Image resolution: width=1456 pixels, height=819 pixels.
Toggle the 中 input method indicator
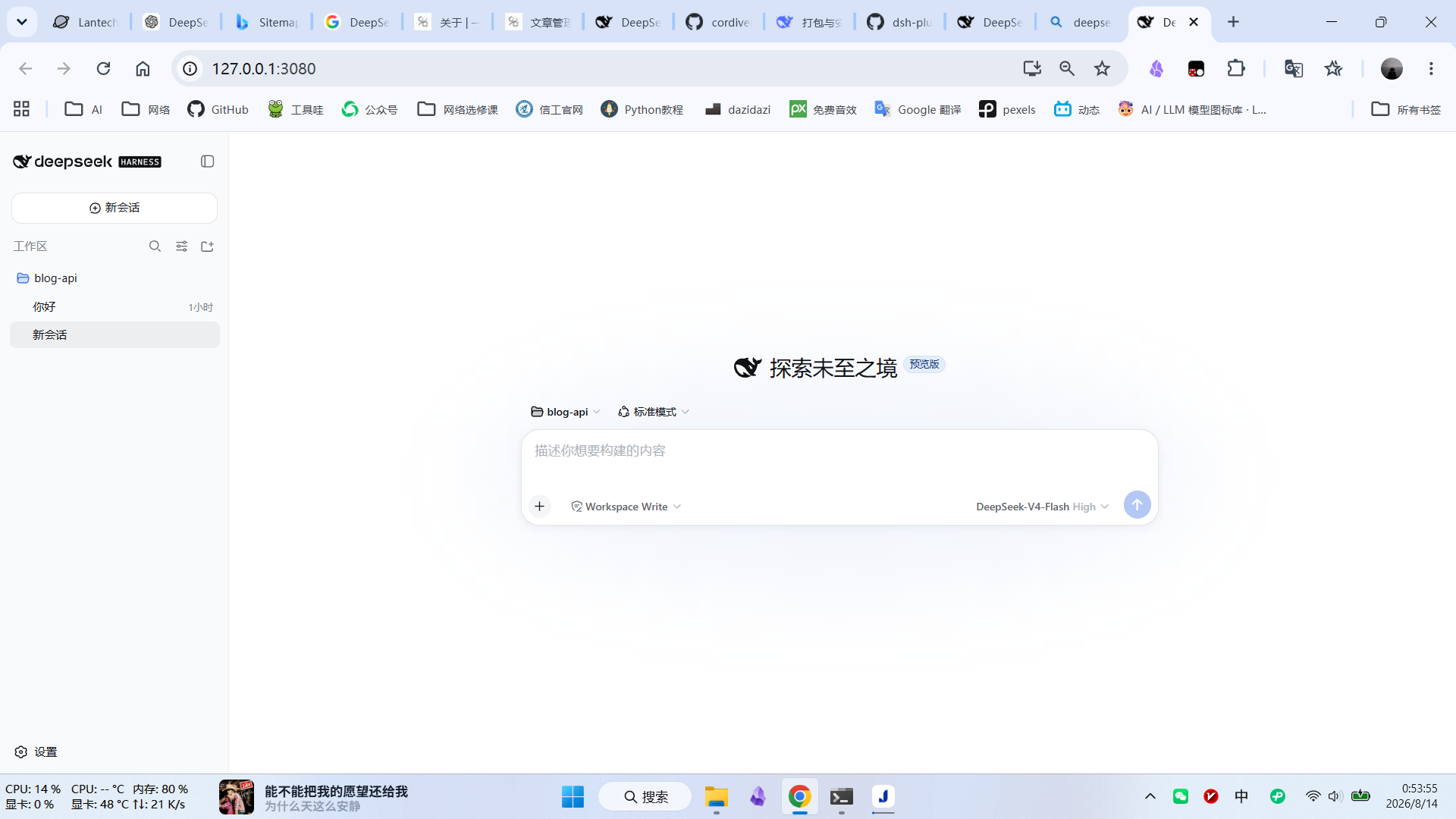1241,796
